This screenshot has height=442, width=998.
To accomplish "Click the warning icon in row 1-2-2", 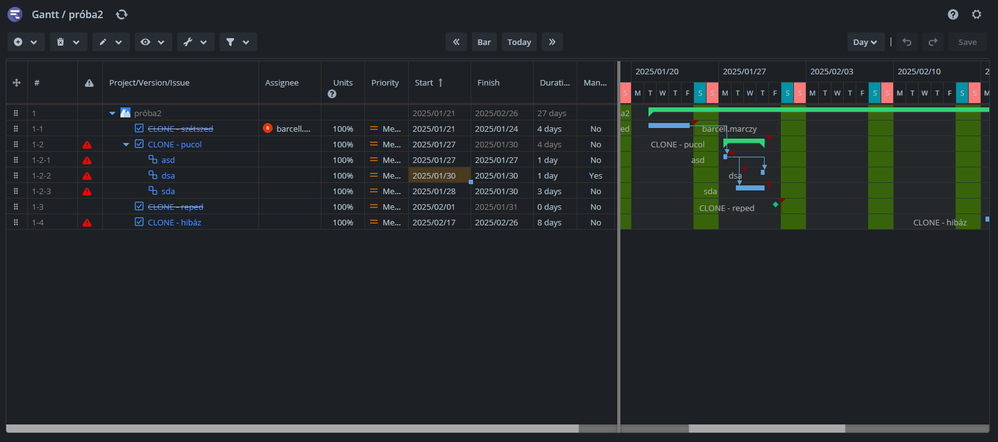I will tap(87, 176).
